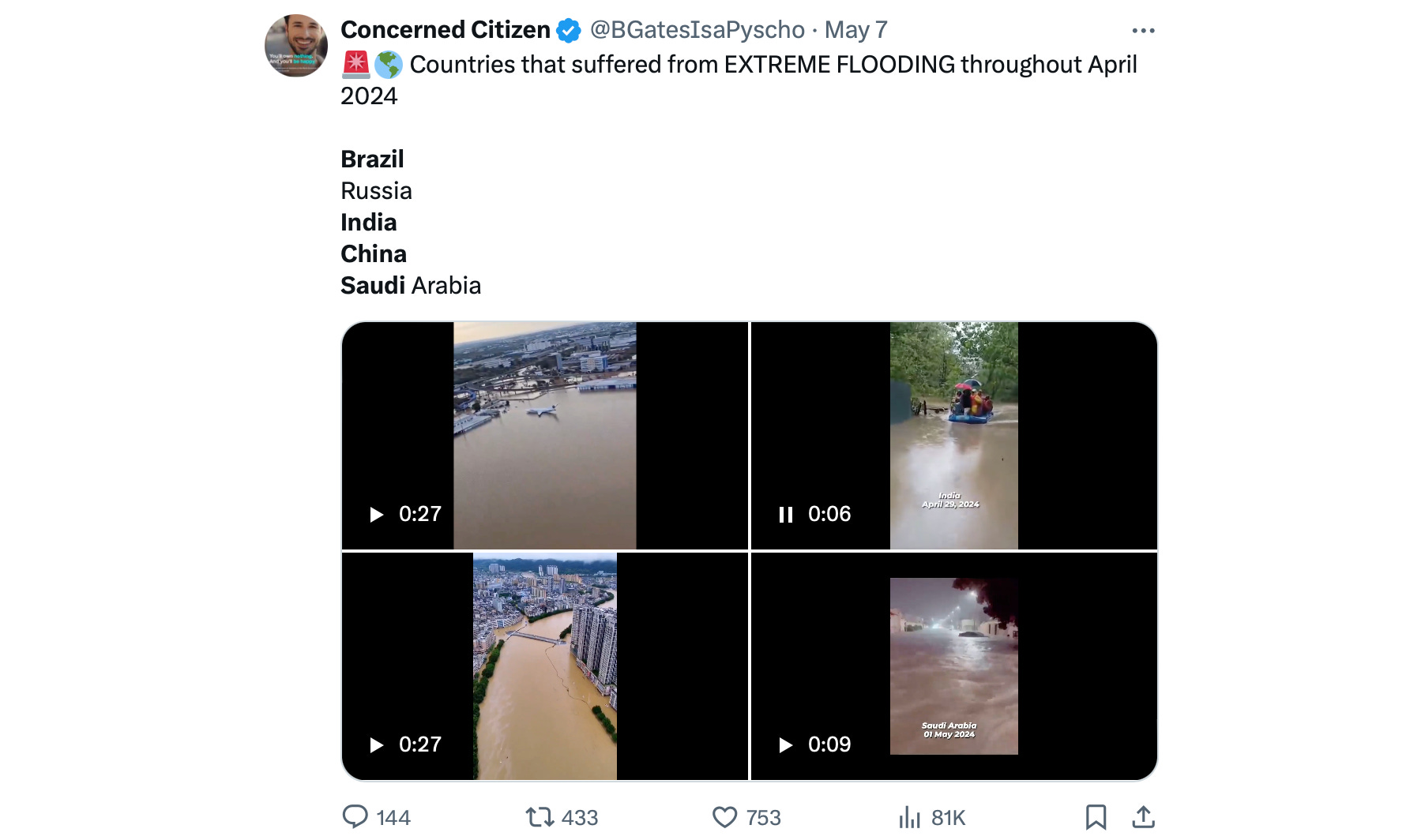1425x840 pixels.
Task: Click the tweet text about EXTREME FLOODING
Action: [x=773, y=65]
